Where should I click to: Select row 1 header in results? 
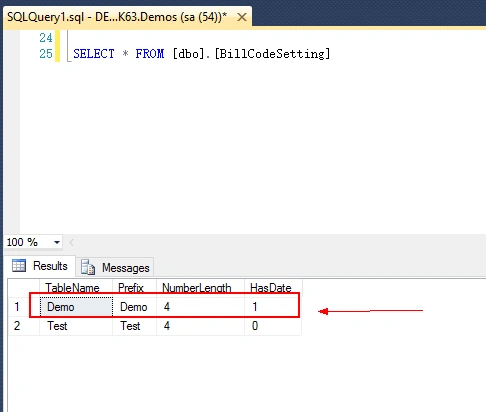click(x=24, y=307)
